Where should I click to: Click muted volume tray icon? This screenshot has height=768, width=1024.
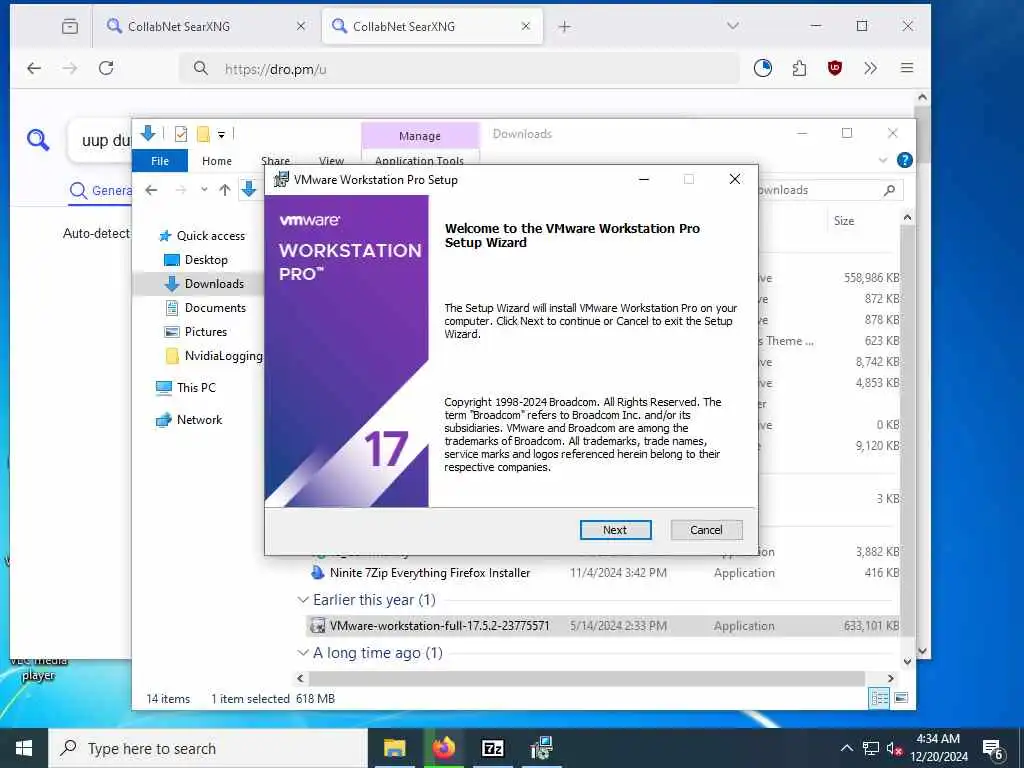tap(894, 748)
